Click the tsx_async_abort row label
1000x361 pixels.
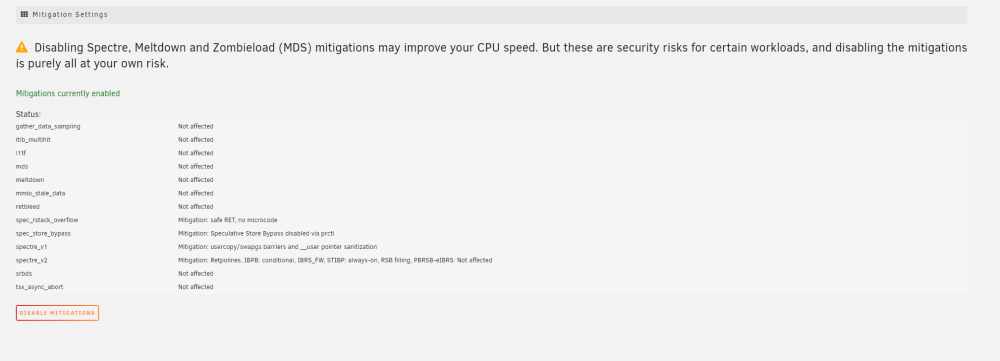40,287
